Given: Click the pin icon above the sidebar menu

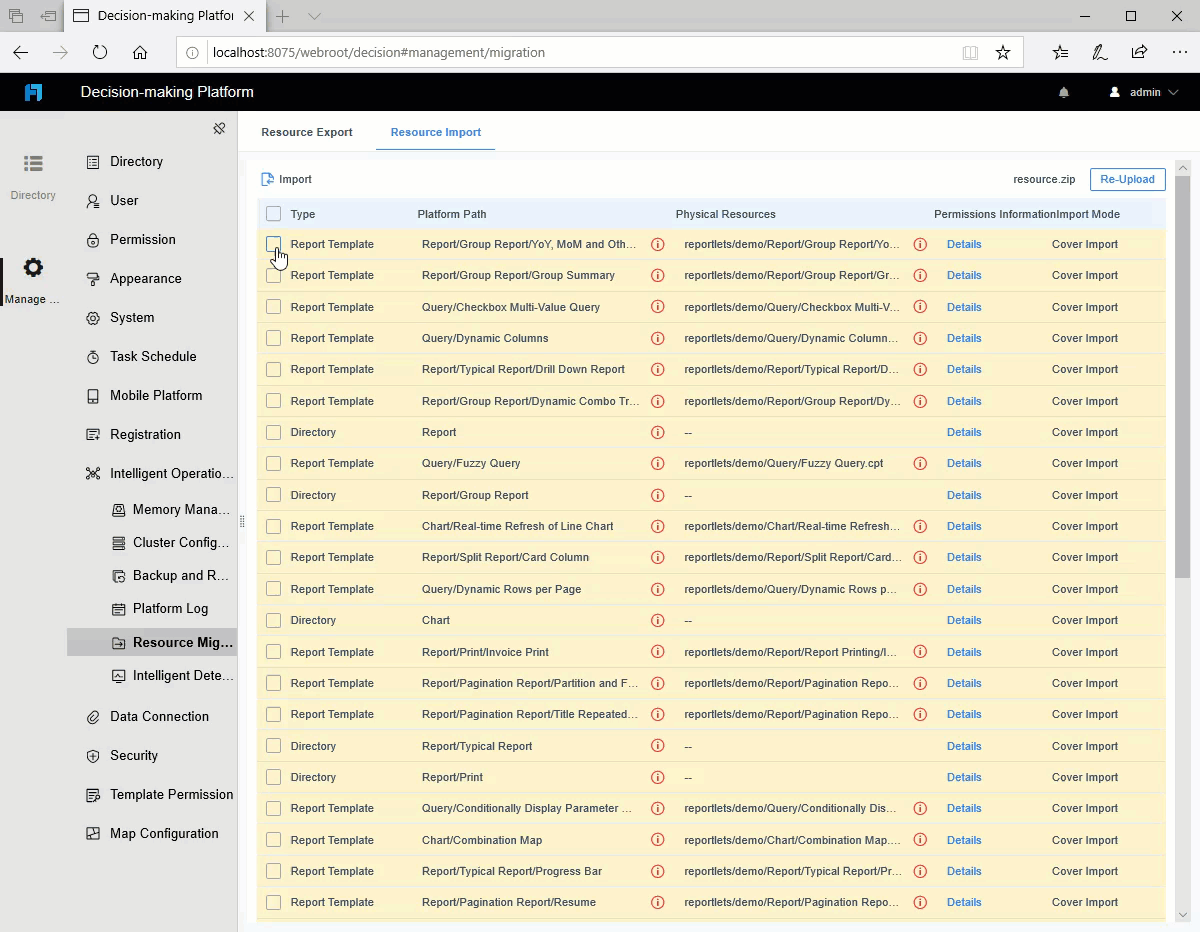Looking at the screenshot, I should pyautogui.click(x=219, y=128).
